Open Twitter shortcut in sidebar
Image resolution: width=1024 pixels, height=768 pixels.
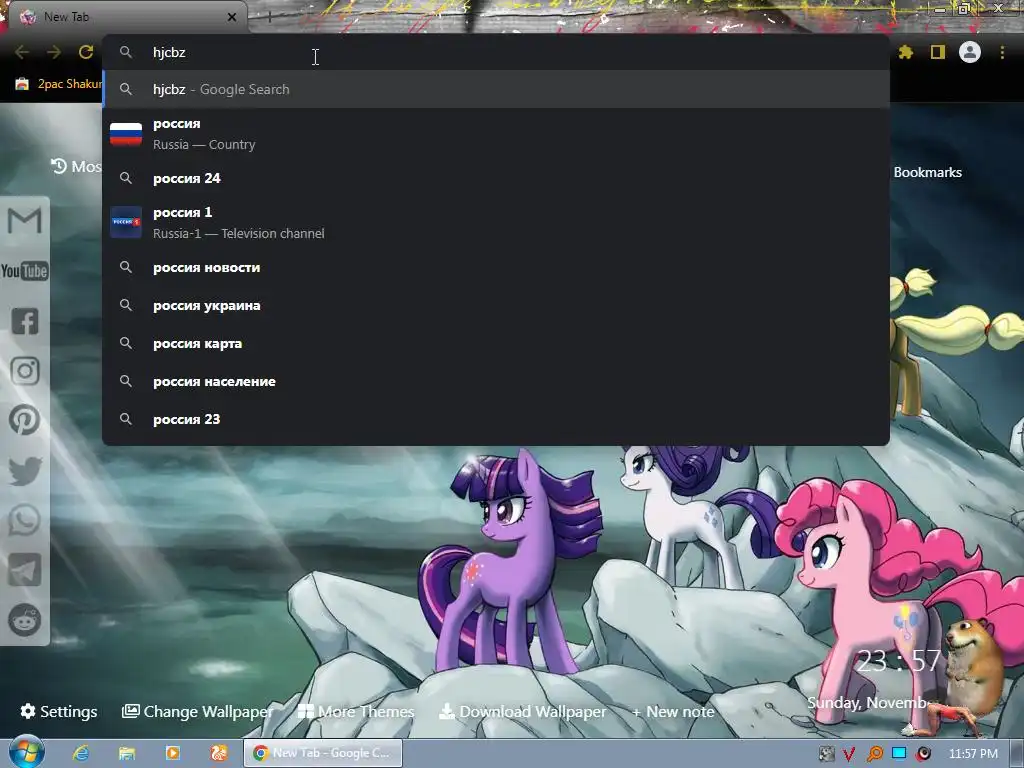coord(25,471)
